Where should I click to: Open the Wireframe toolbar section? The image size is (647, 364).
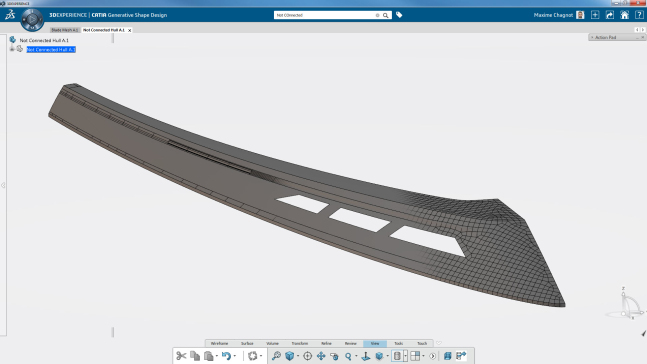[x=220, y=343]
